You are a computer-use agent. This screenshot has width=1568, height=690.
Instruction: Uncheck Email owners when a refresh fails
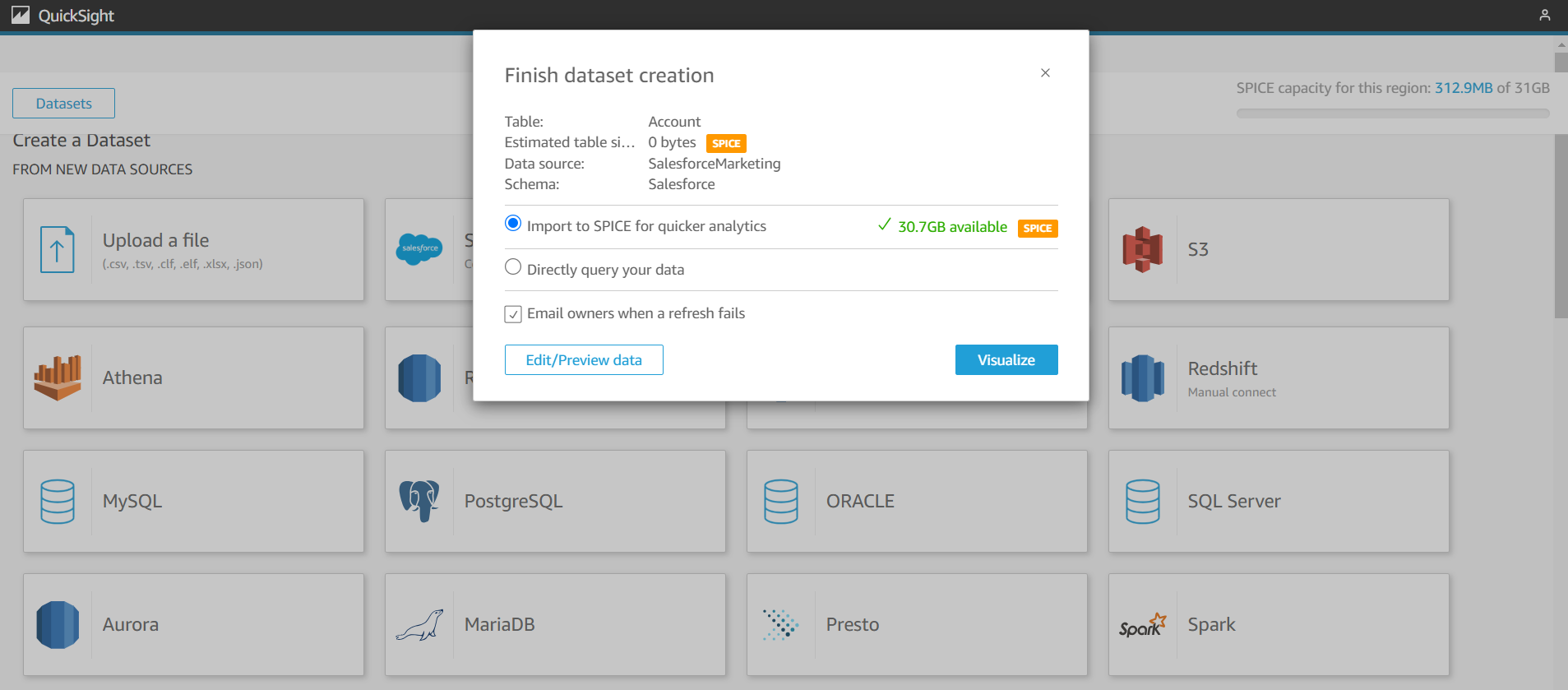pyautogui.click(x=513, y=314)
